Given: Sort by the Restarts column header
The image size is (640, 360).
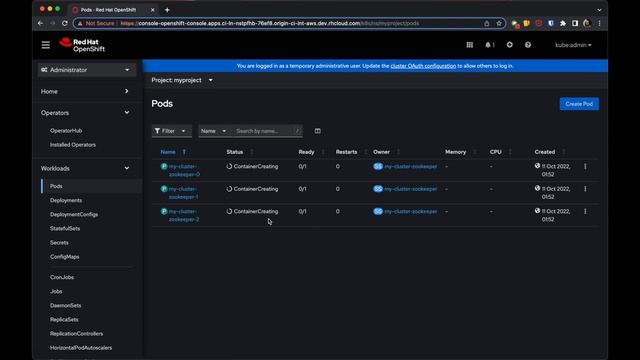Looking at the screenshot, I should pos(346,152).
